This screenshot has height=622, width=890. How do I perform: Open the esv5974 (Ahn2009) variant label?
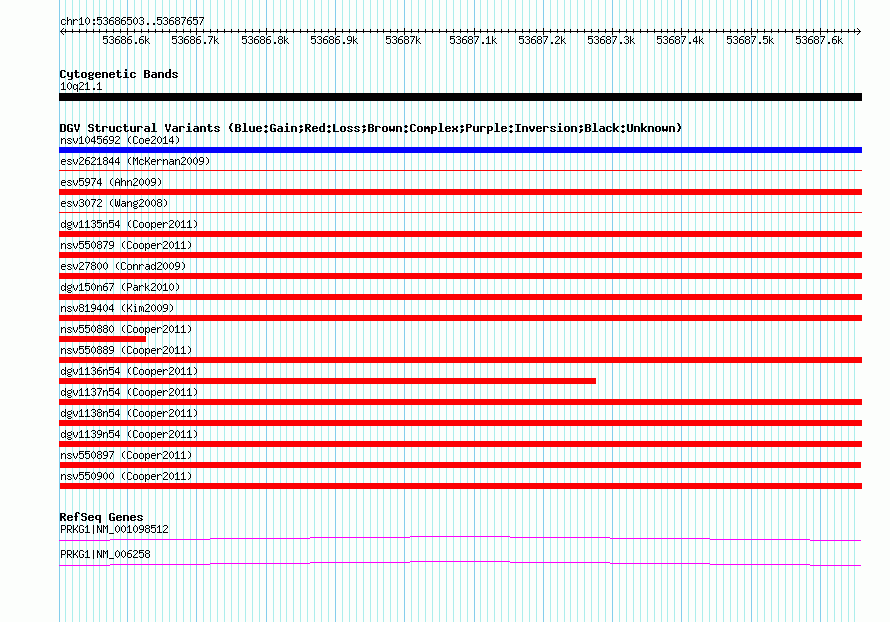pos(111,182)
